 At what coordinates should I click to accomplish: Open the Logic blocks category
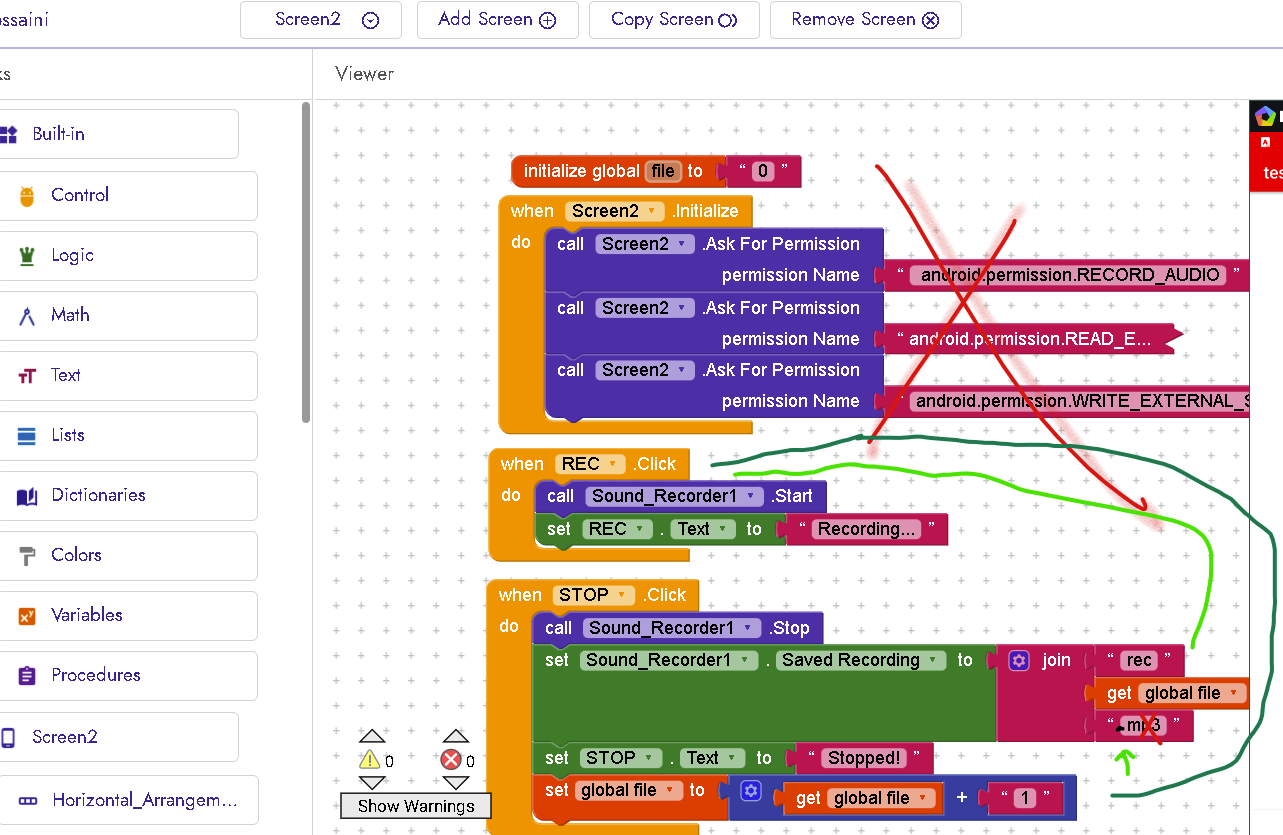pyautogui.click(x=72, y=256)
